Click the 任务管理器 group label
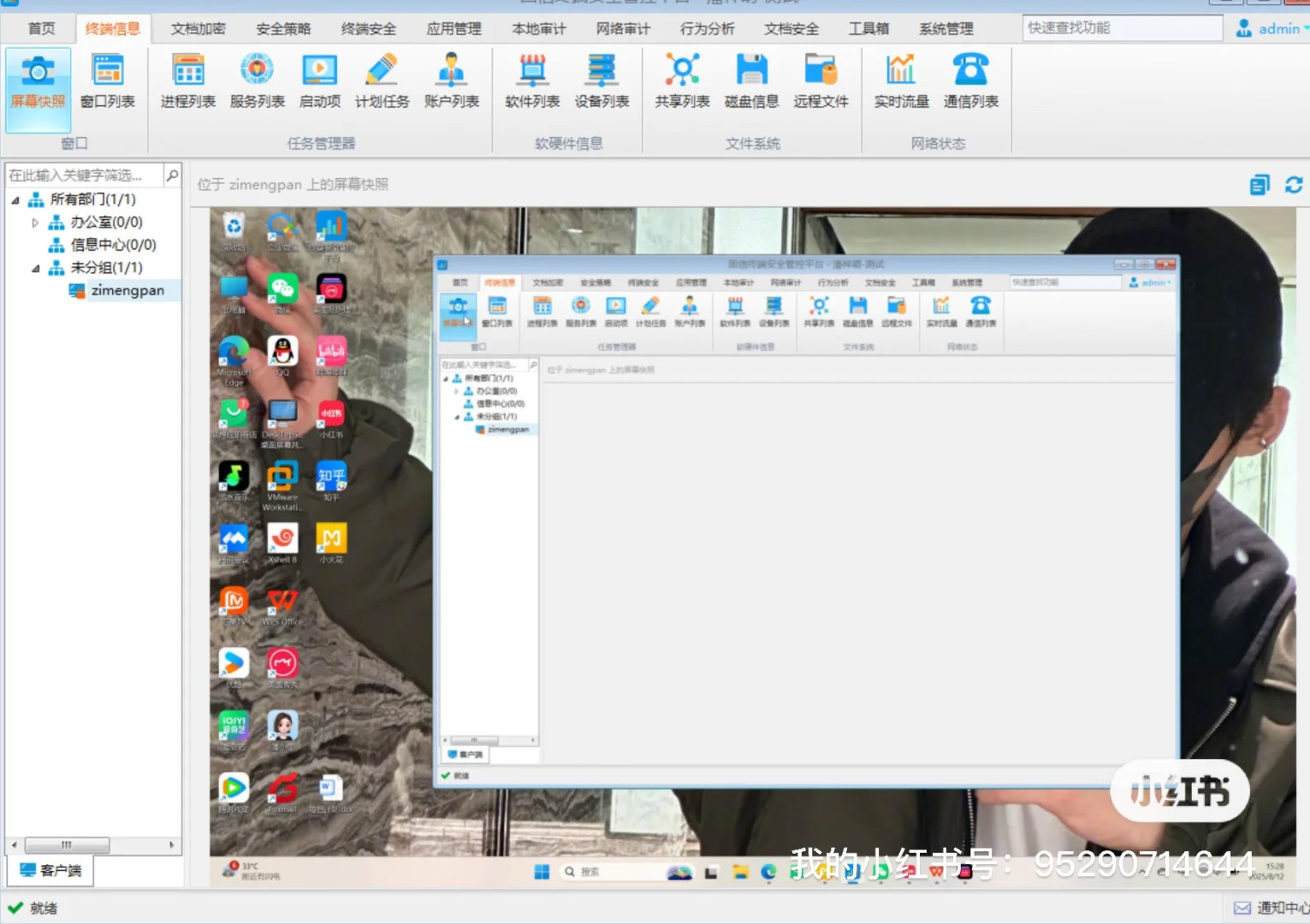The height and width of the screenshot is (924, 1310). click(x=321, y=144)
